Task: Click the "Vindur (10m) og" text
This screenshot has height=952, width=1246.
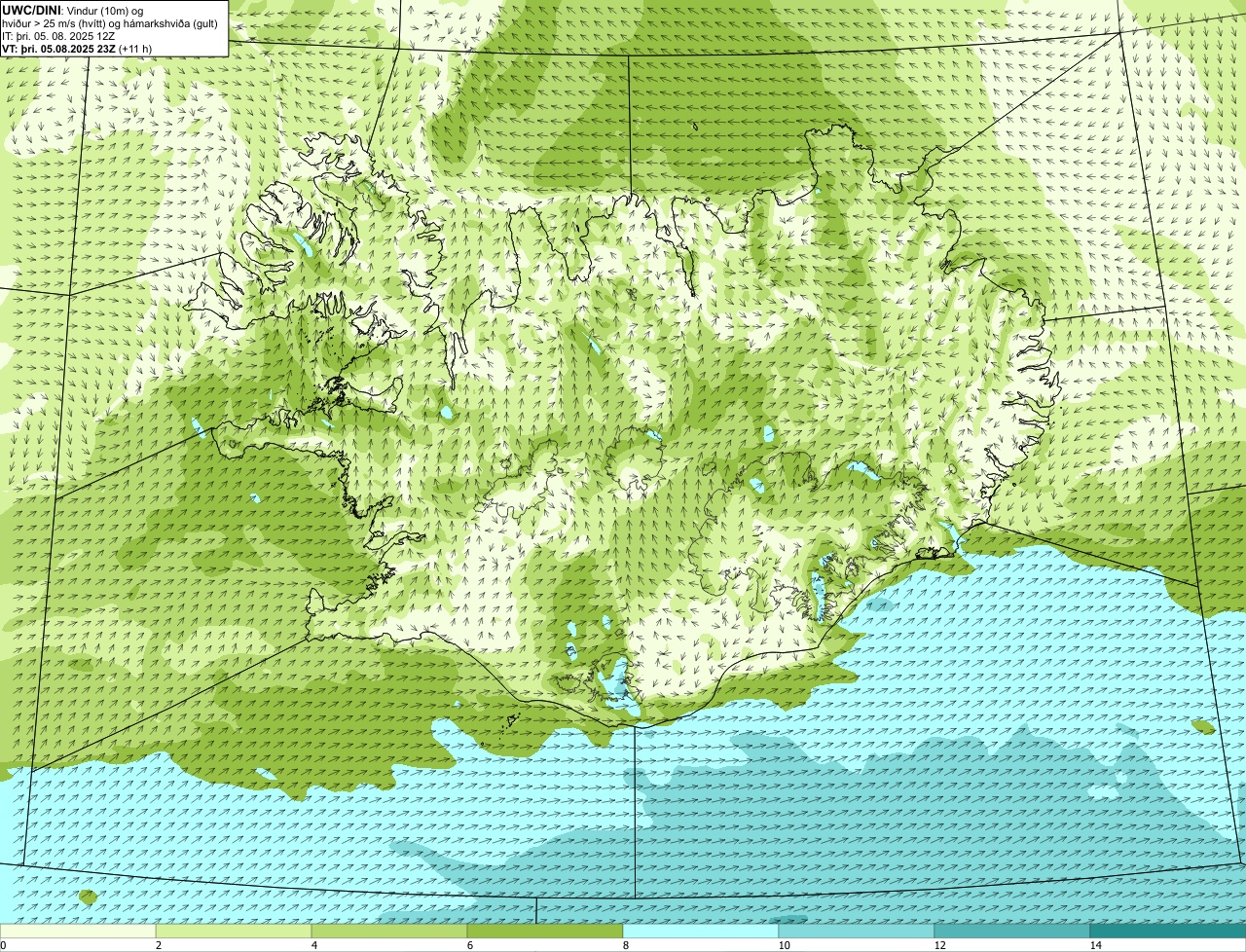Action: pos(104,10)
